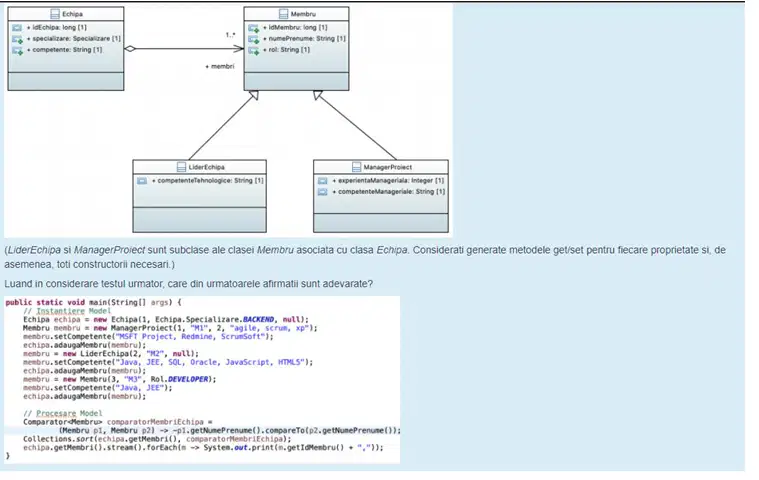Click the '+ competenteManageriale: String [1]' attribute
The image size is (759, 480).
coord(389,192)
